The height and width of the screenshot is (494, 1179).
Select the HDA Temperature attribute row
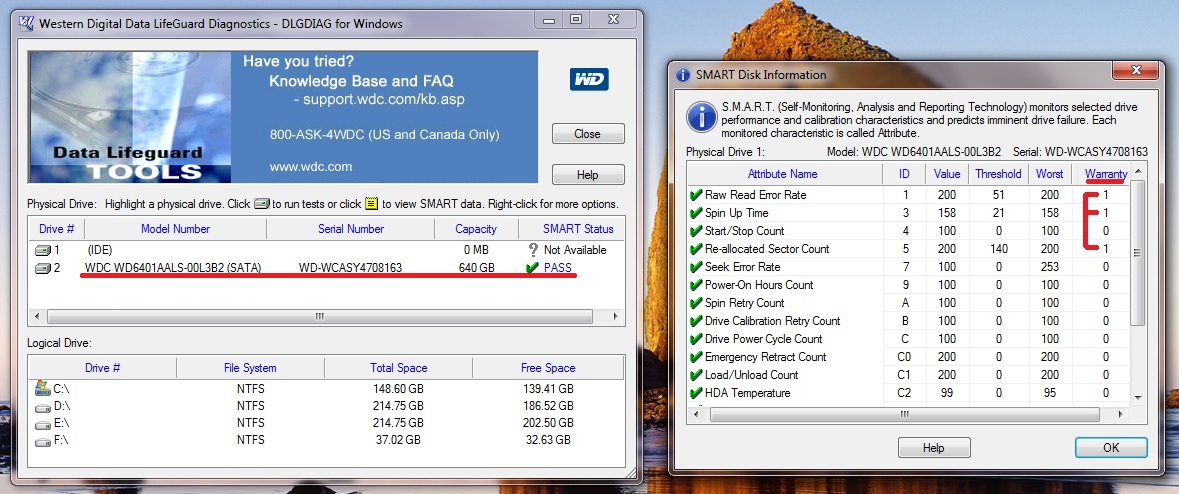[908, 393]
